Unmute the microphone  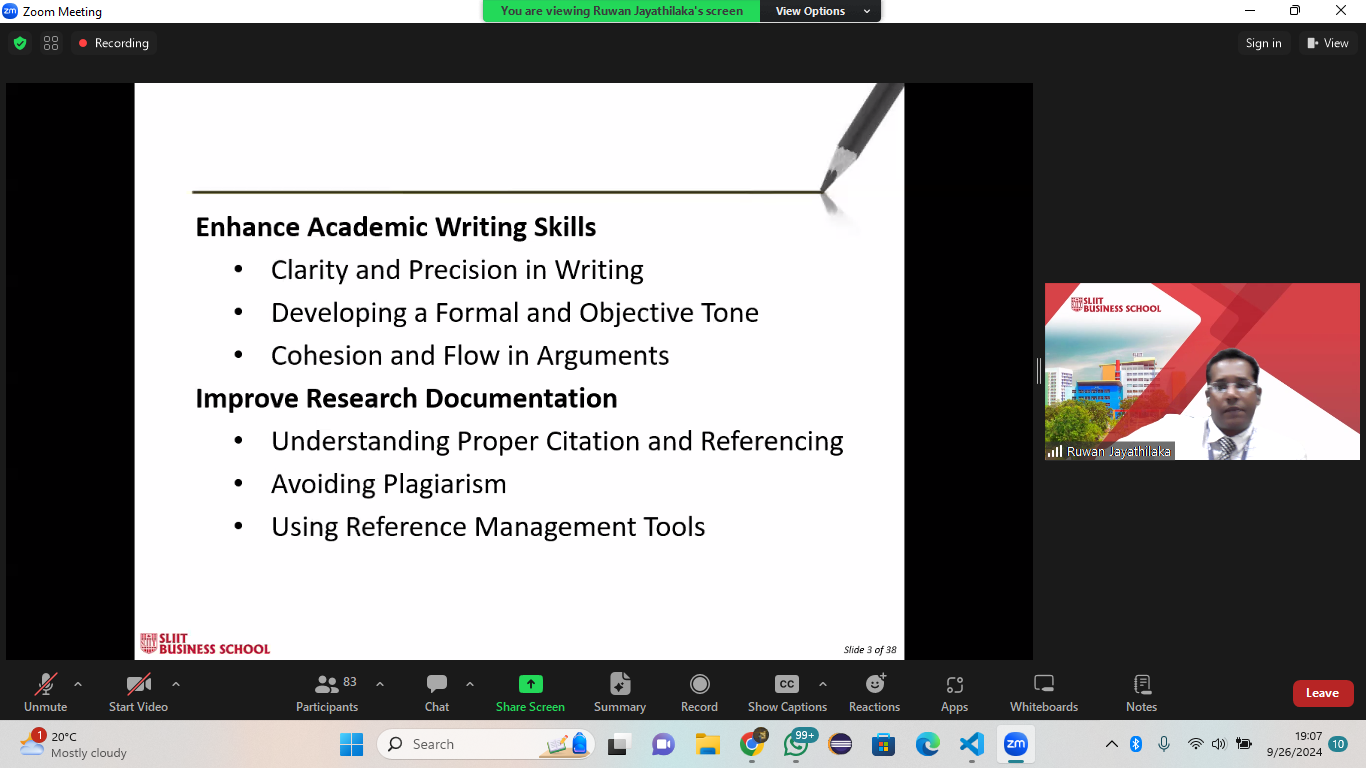click(45, 692)
